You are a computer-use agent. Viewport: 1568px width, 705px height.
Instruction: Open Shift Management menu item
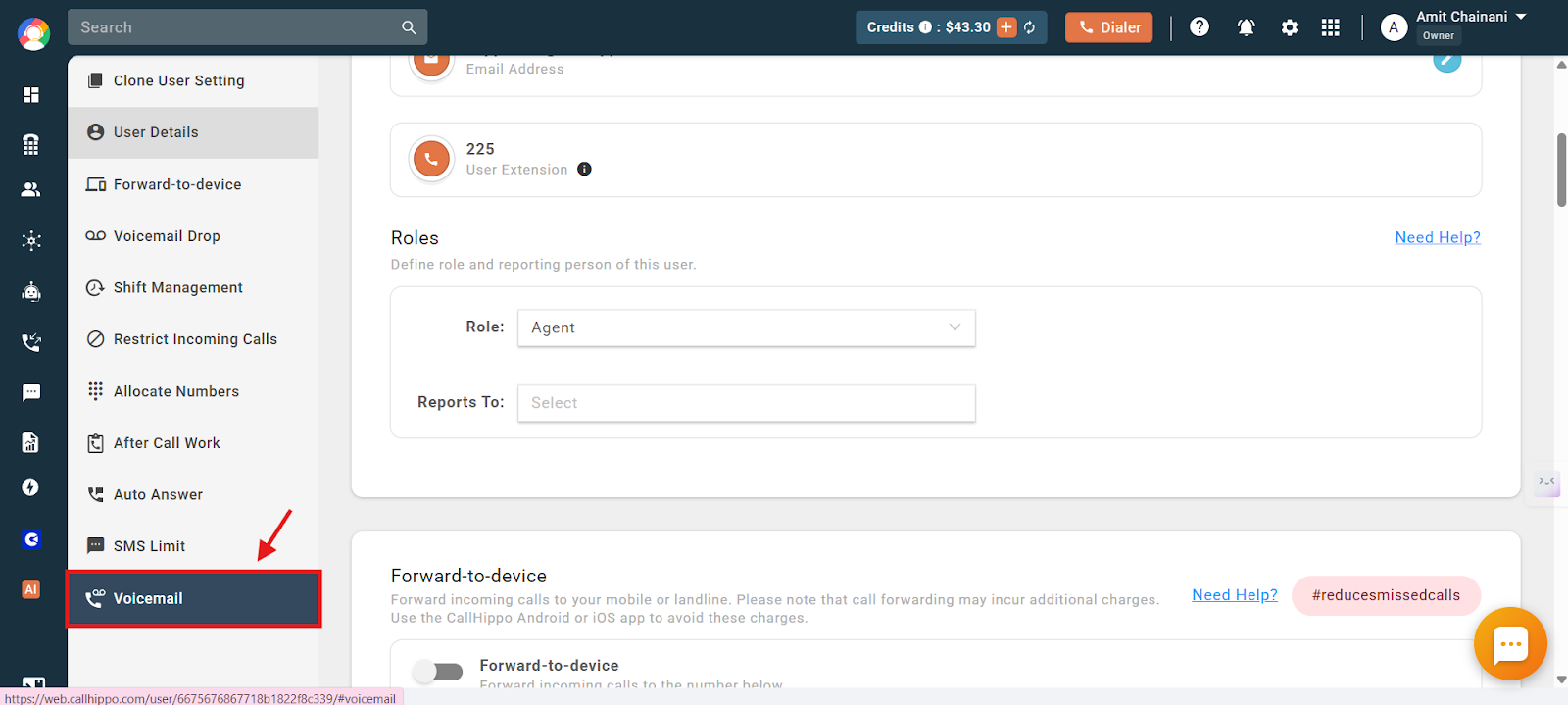point(194,287)
